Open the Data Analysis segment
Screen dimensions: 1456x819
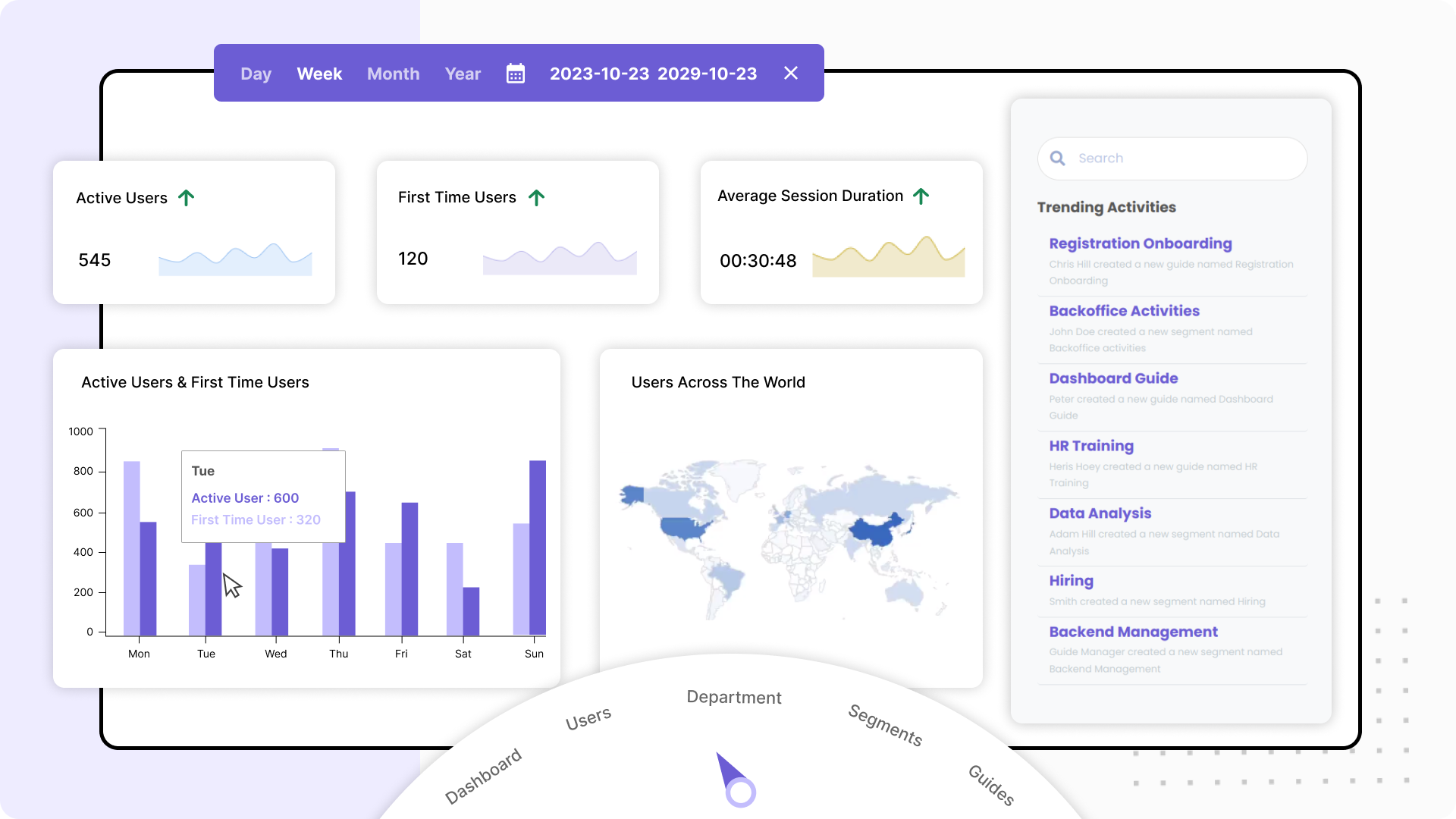point(1100,513)
